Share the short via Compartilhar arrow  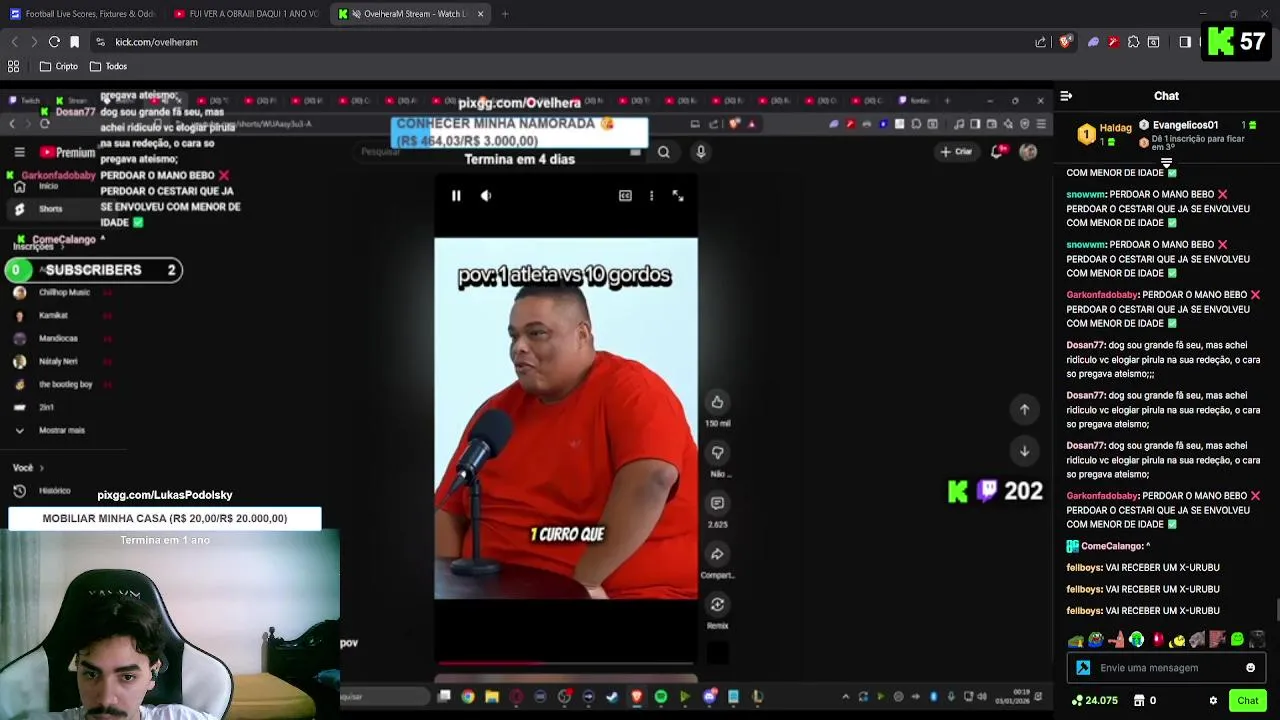tap(717, 554)
